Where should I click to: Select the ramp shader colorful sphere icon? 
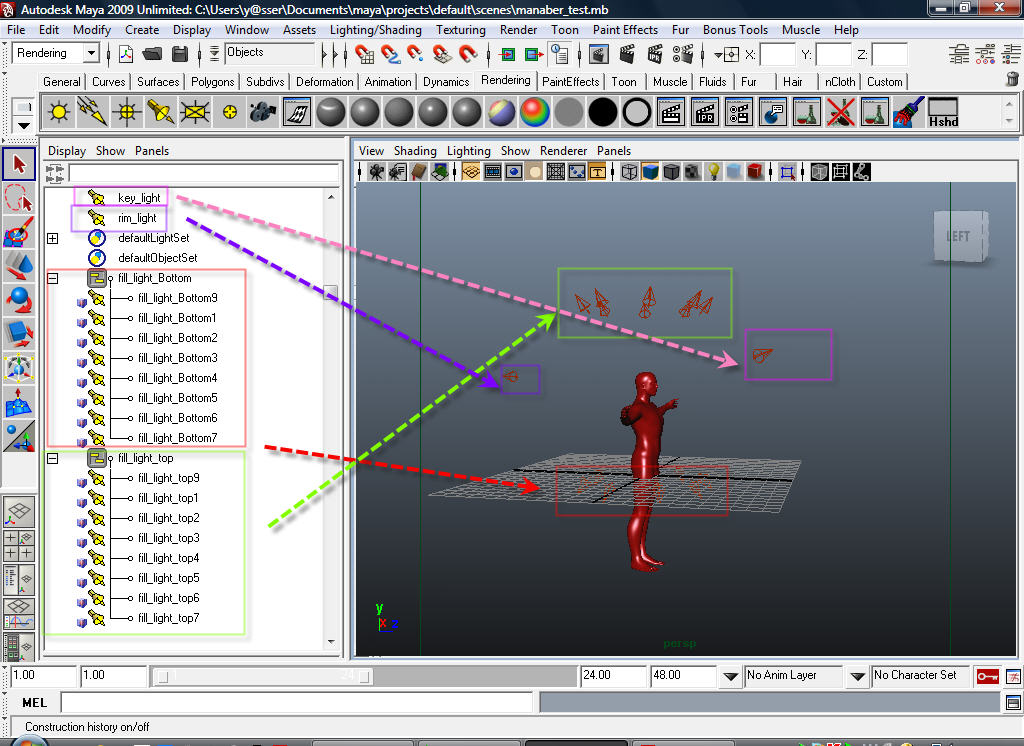(x=534, y=112)
